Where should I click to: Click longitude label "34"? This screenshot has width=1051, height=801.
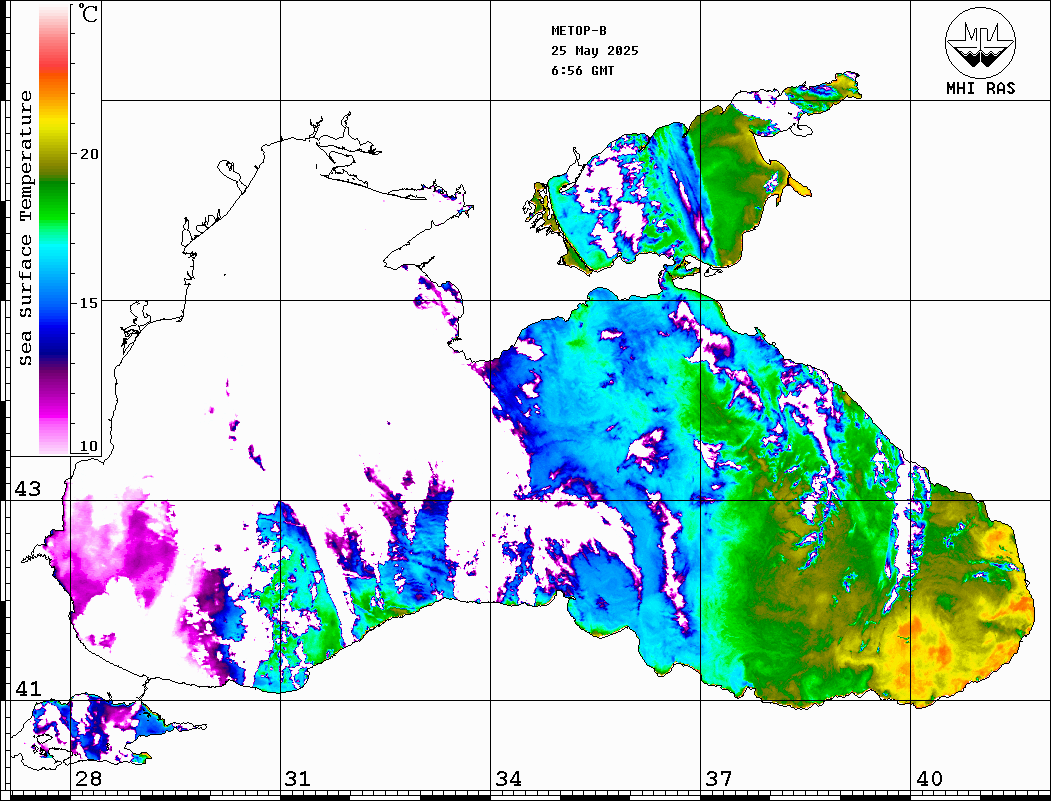(x=508, y=779)
